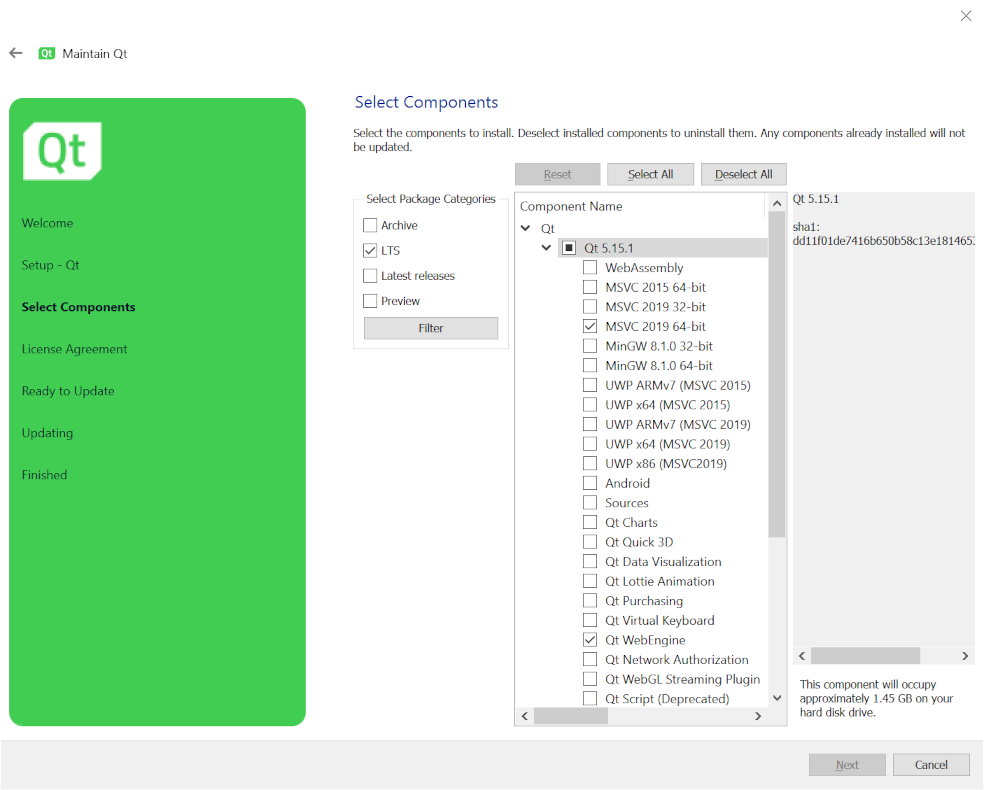Image resolution: width=984 pixels, height=790 pixels.
Task: Select the License Agreement sidebar step
Action: (75, 349)
